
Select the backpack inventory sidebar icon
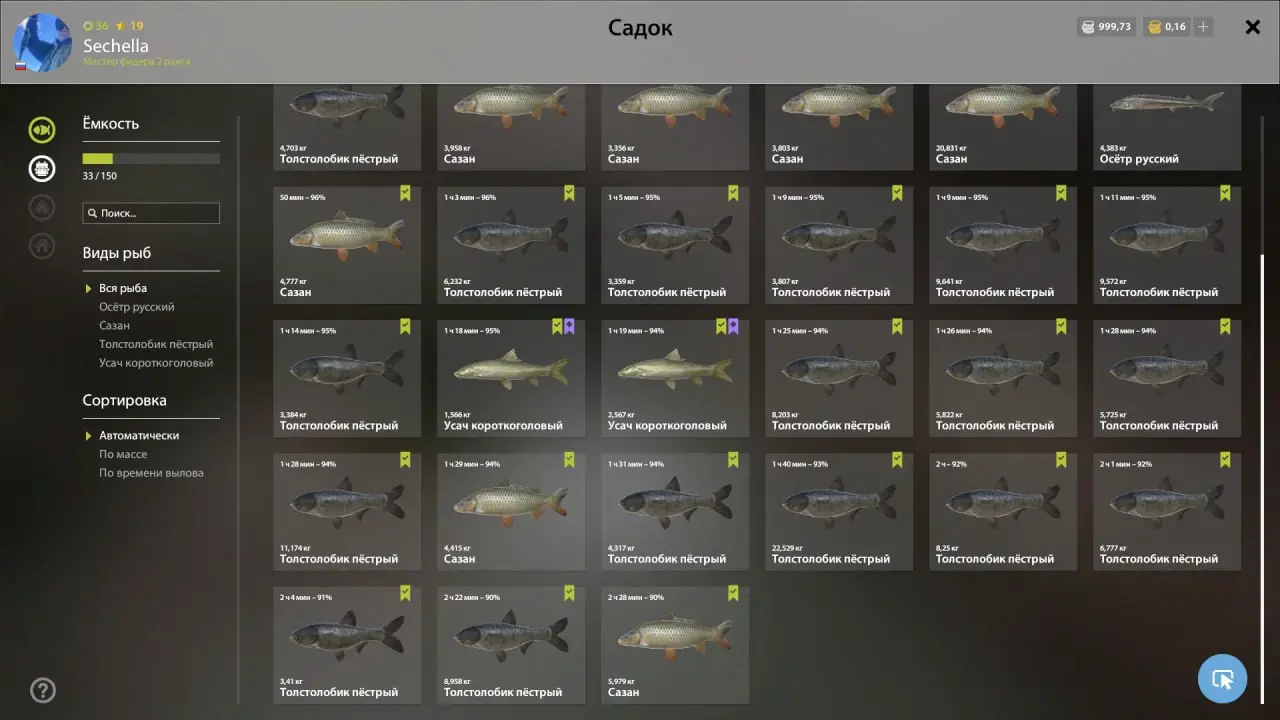[42, 168]
